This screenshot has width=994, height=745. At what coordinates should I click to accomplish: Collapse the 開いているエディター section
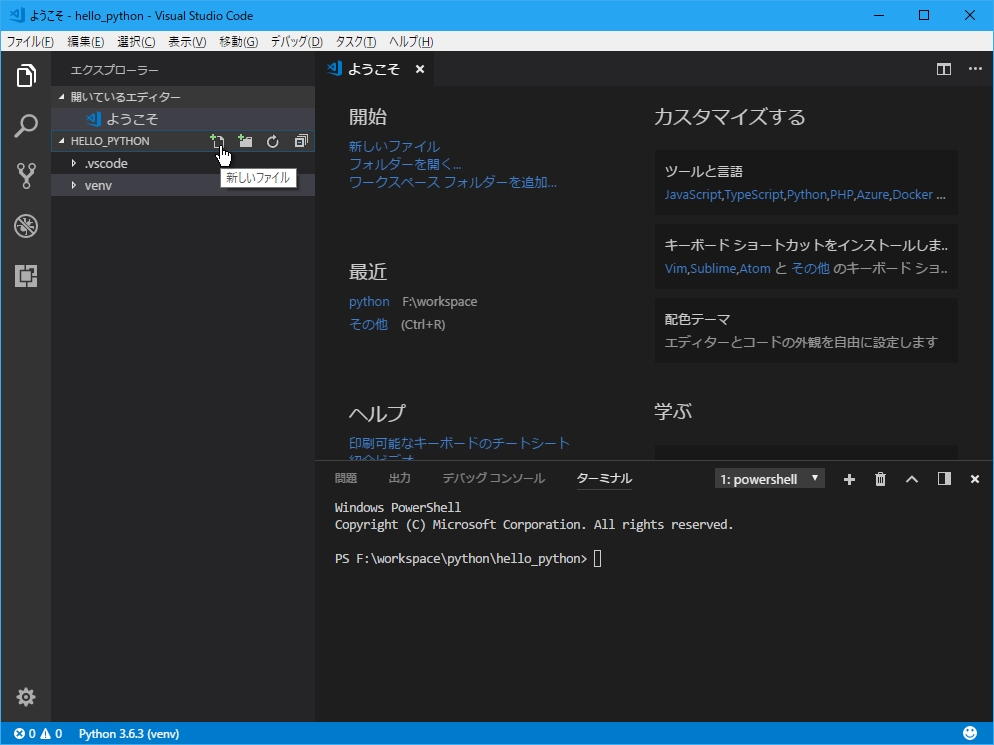pos(183,97)
